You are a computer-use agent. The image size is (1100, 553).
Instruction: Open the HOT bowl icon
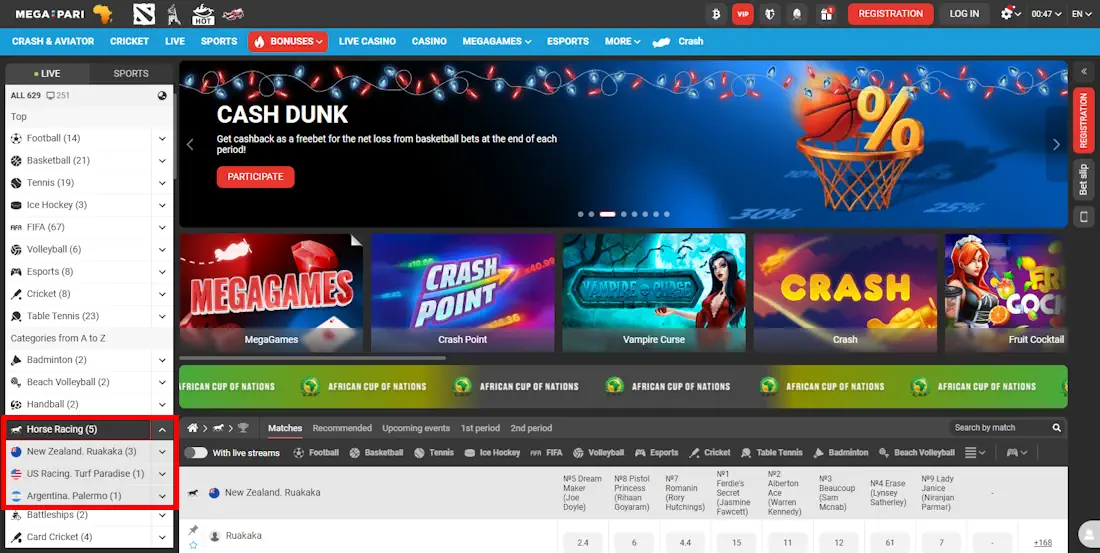coord(203,13)
